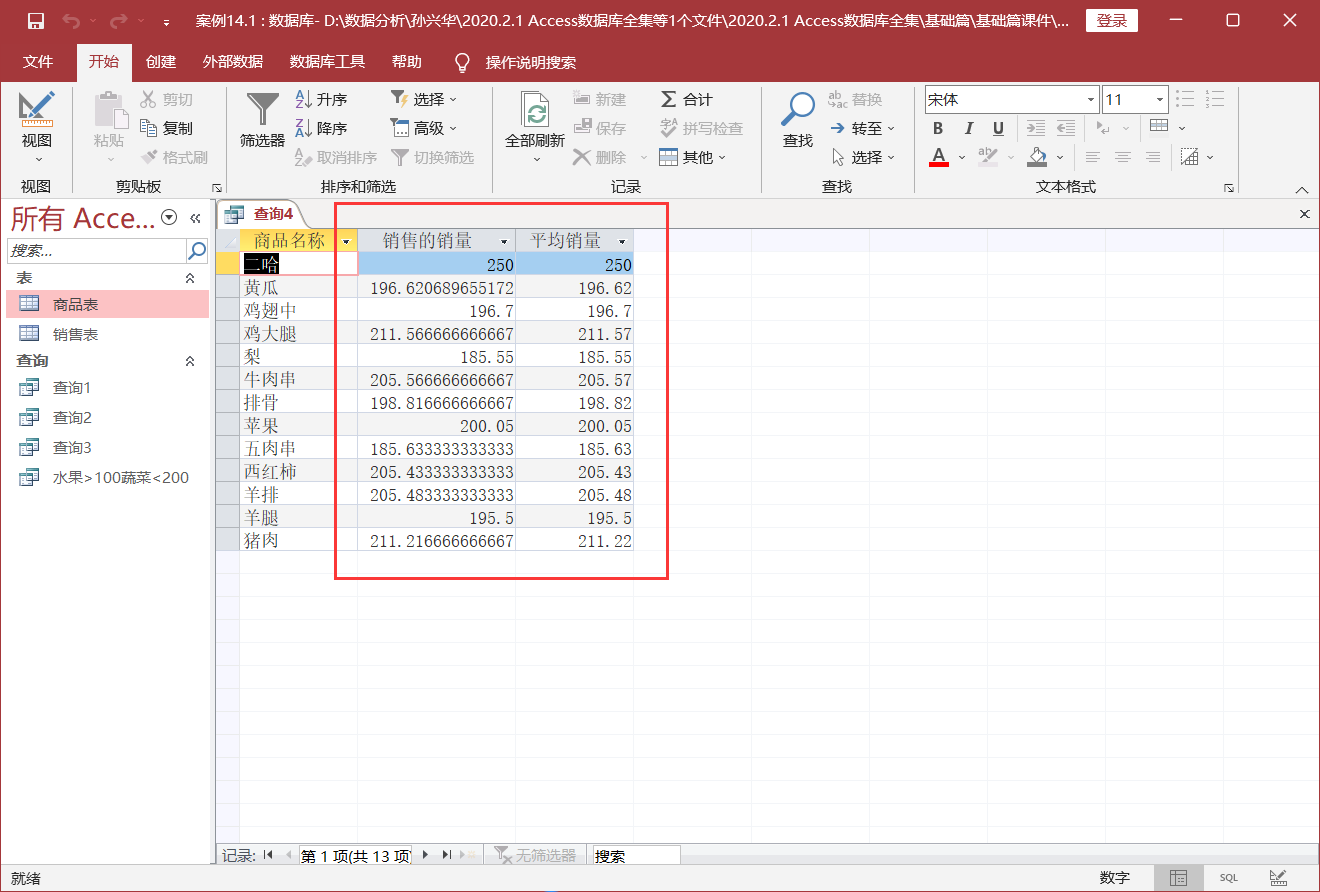The image size is (1320, 892).
Task: Click the 登录 sign-in button
Action: click(1111, 21)
